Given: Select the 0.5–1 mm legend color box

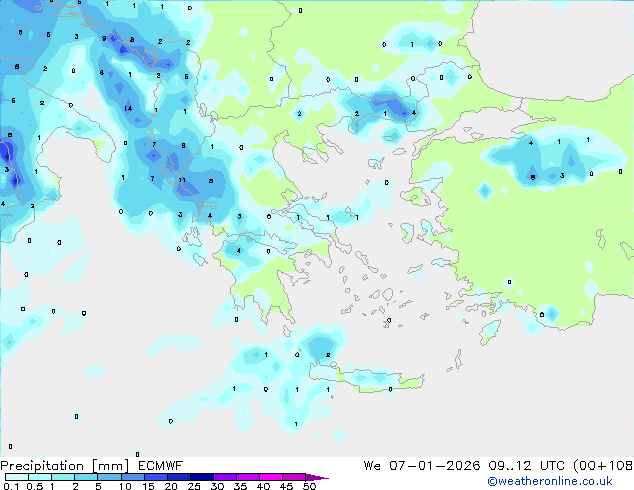Looking at the screenshot, I should point(40,477).
